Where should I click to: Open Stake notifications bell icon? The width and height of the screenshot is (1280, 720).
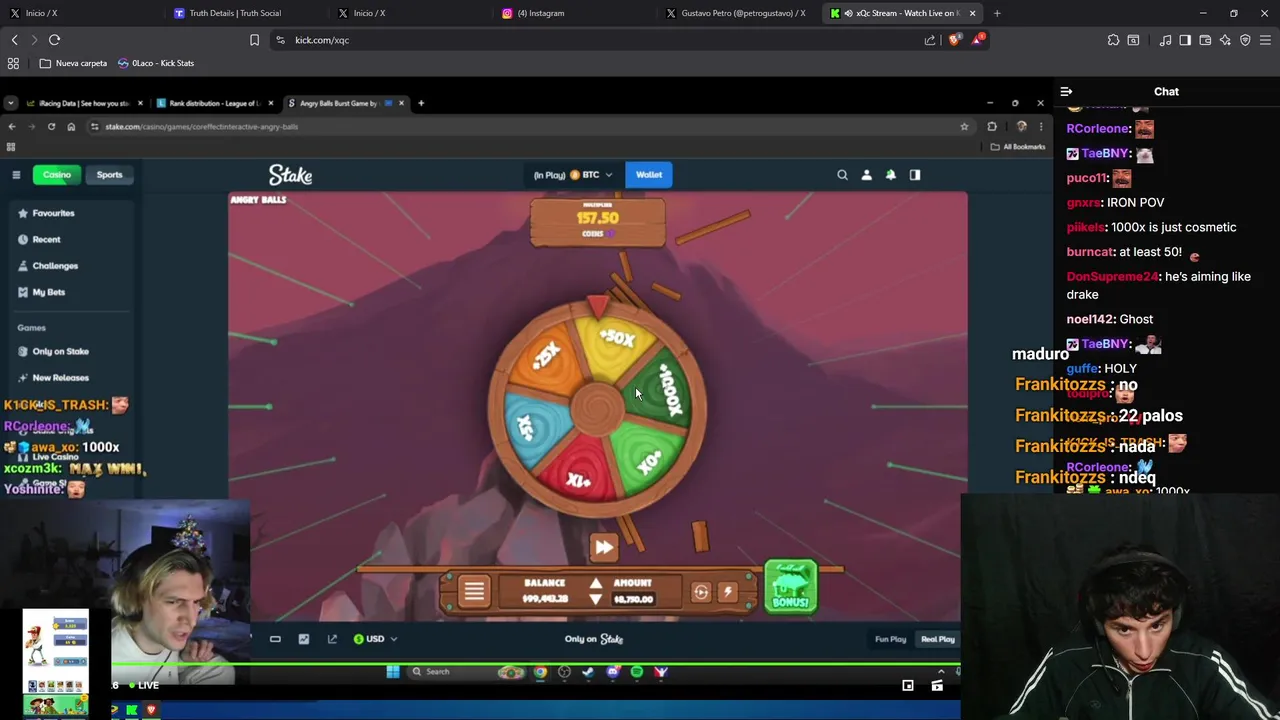(891, 175)
